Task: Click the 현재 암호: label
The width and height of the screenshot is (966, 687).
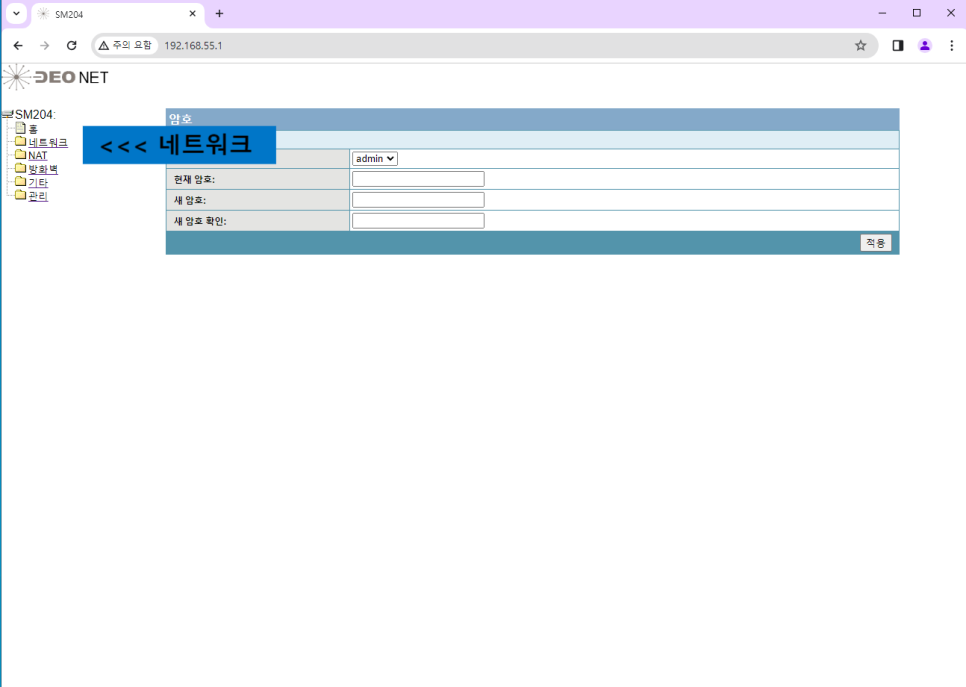Action: (x=194, y=179)
